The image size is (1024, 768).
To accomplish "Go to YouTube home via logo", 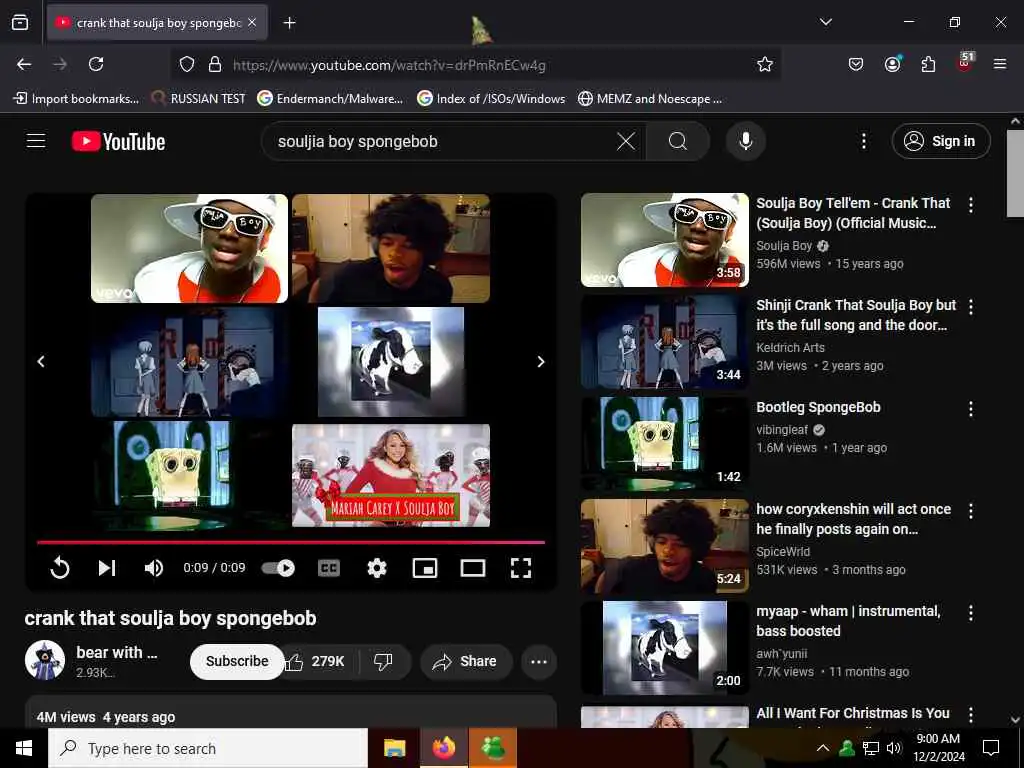I will click(x=118, y=142).
